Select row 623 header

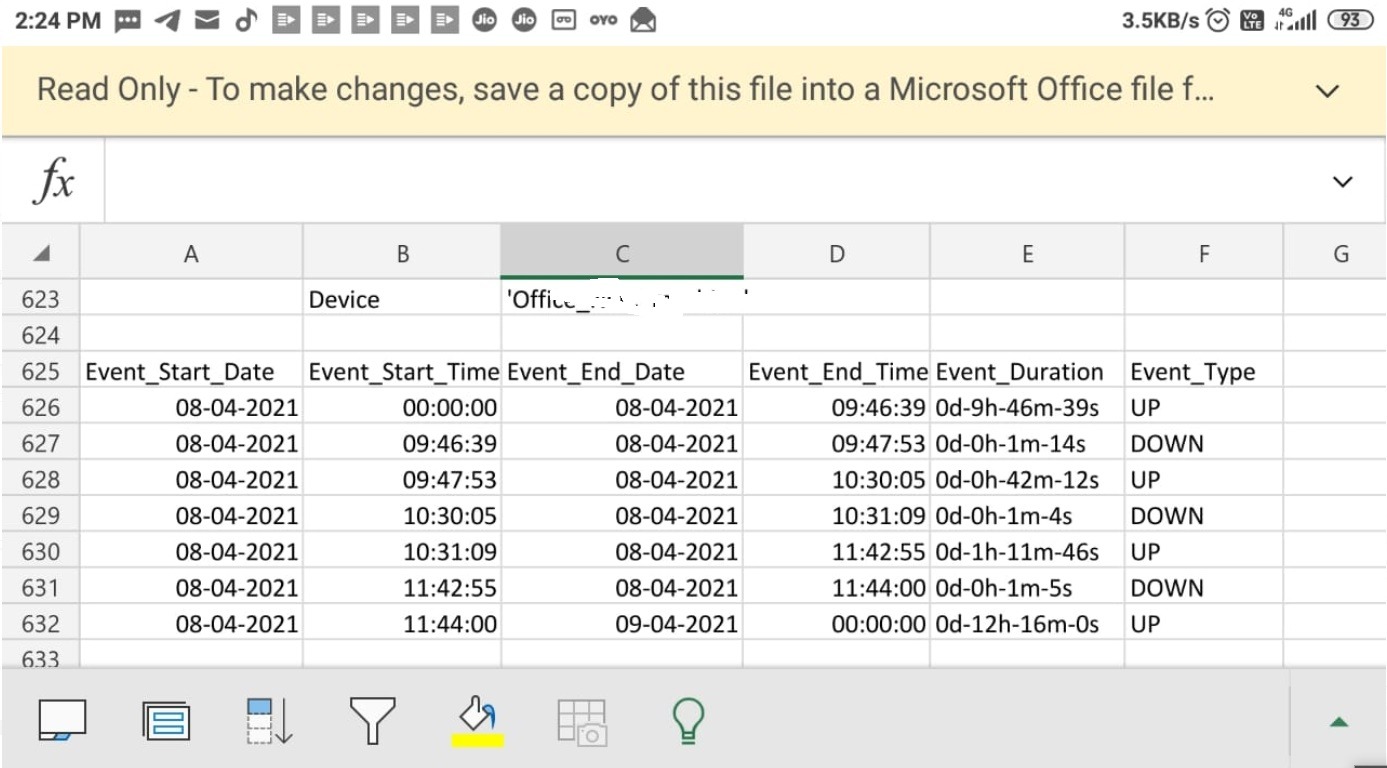[41, 299]
